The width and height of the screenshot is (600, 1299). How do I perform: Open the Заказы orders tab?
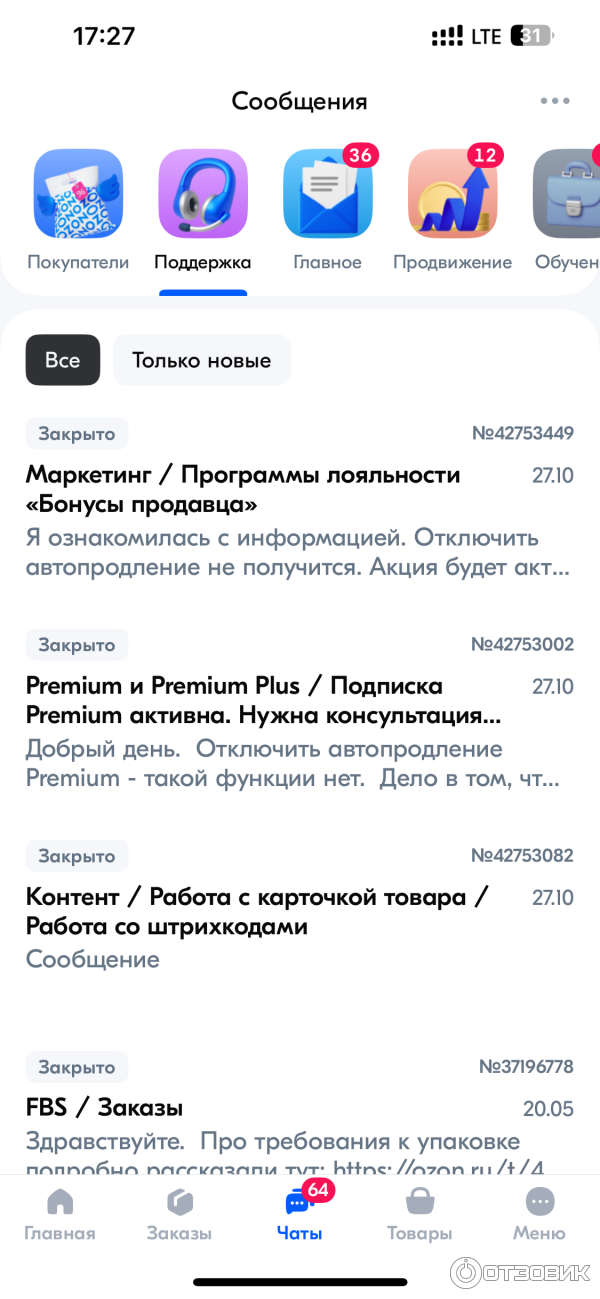[179, 1213]
